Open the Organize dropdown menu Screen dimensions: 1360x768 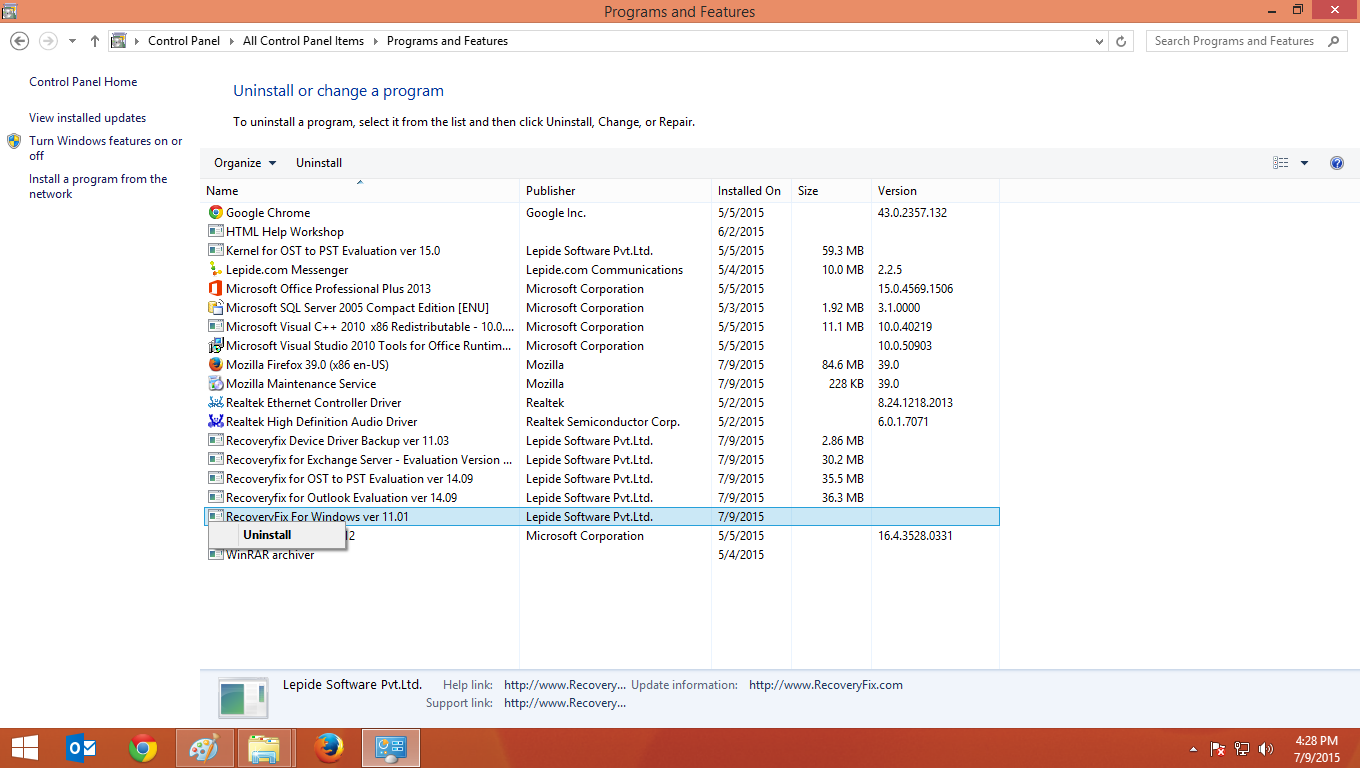(x=245, y=163)
